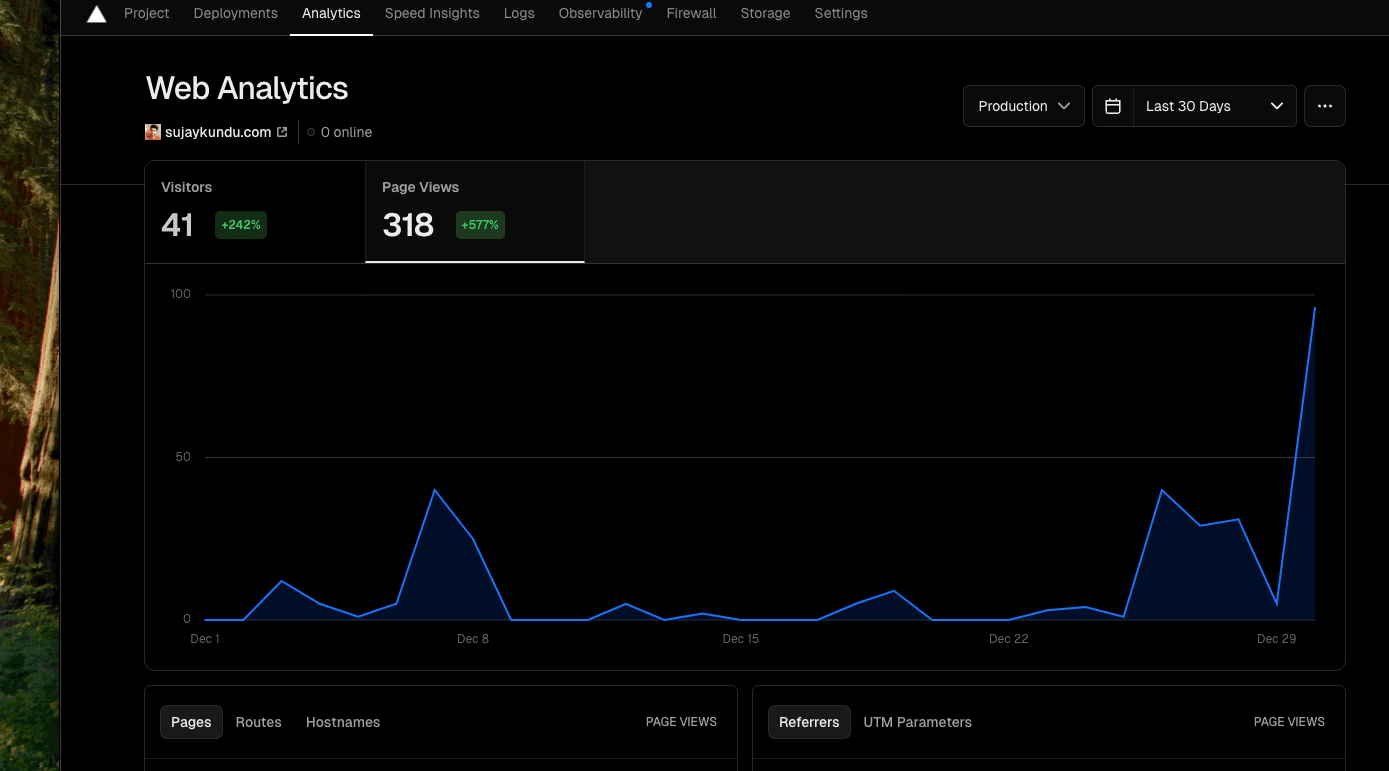Click the ellipsis more-options icon

point(1324,105)
